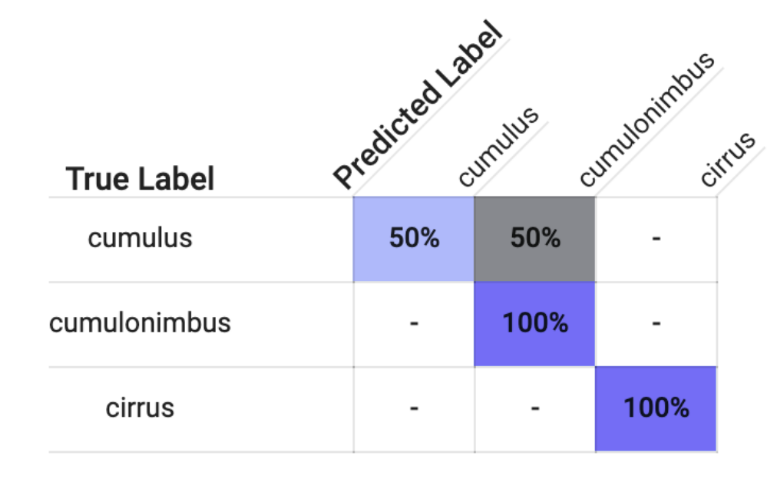The height and width of the screenshot is (481, 781).
Task: Click the cumulus row label
Action: (x=140, y=239)
